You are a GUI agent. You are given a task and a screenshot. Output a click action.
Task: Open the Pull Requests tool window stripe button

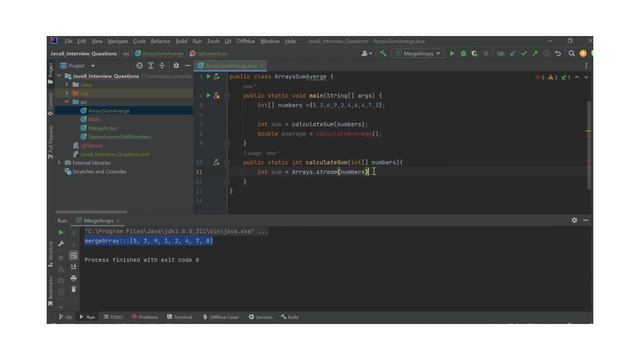coord(51,142)
